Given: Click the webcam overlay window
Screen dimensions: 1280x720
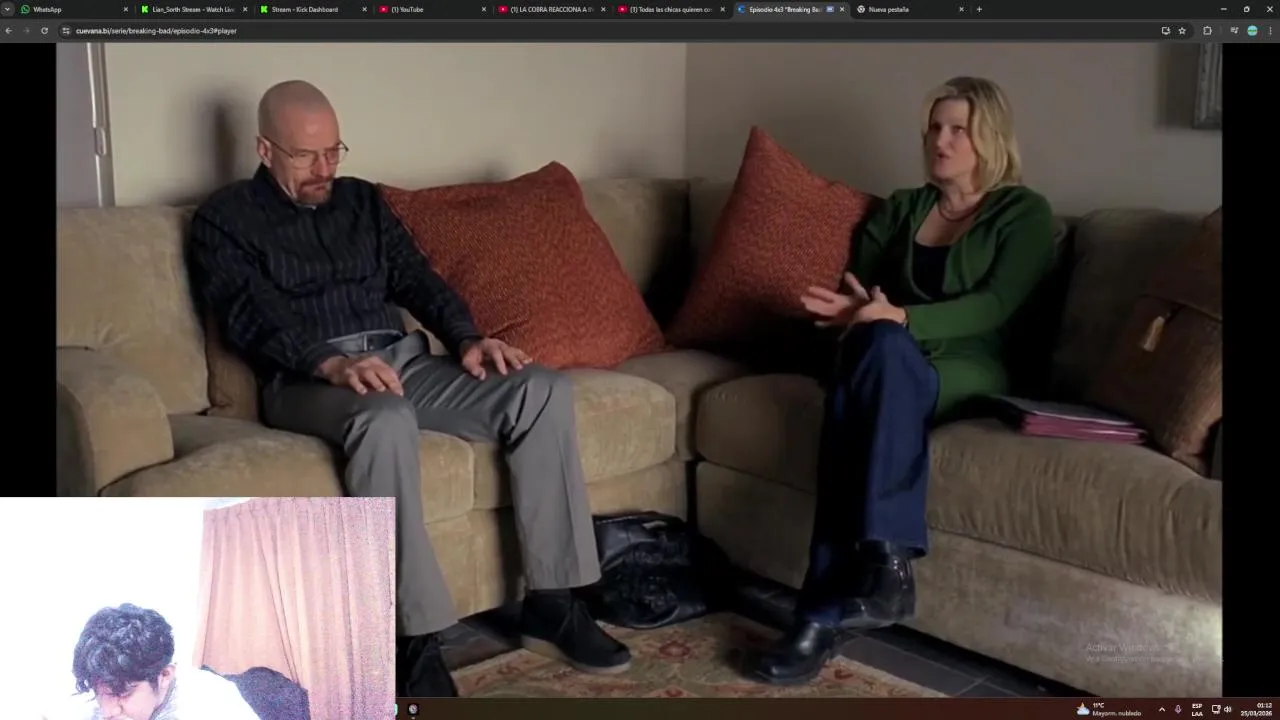Looking at the screenshot, I should [197, 608].
